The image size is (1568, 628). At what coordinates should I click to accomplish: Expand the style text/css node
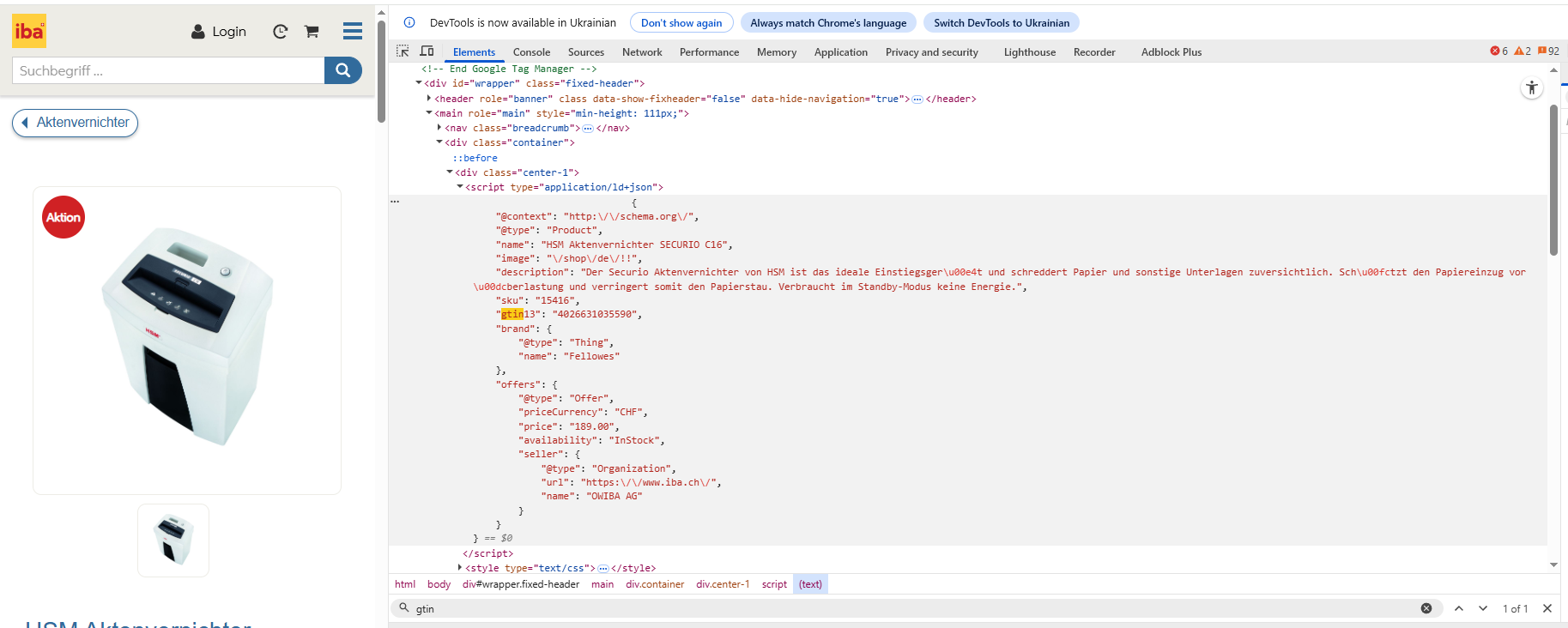460,568
